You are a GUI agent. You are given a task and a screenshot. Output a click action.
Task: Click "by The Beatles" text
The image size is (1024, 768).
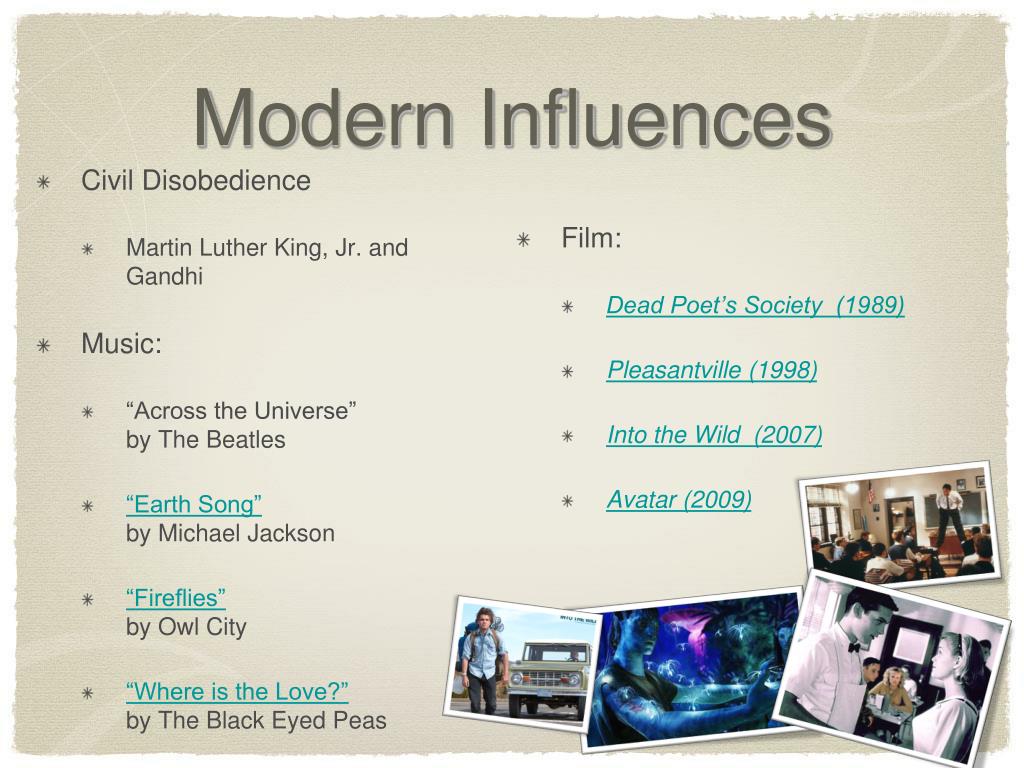point(206,440)
